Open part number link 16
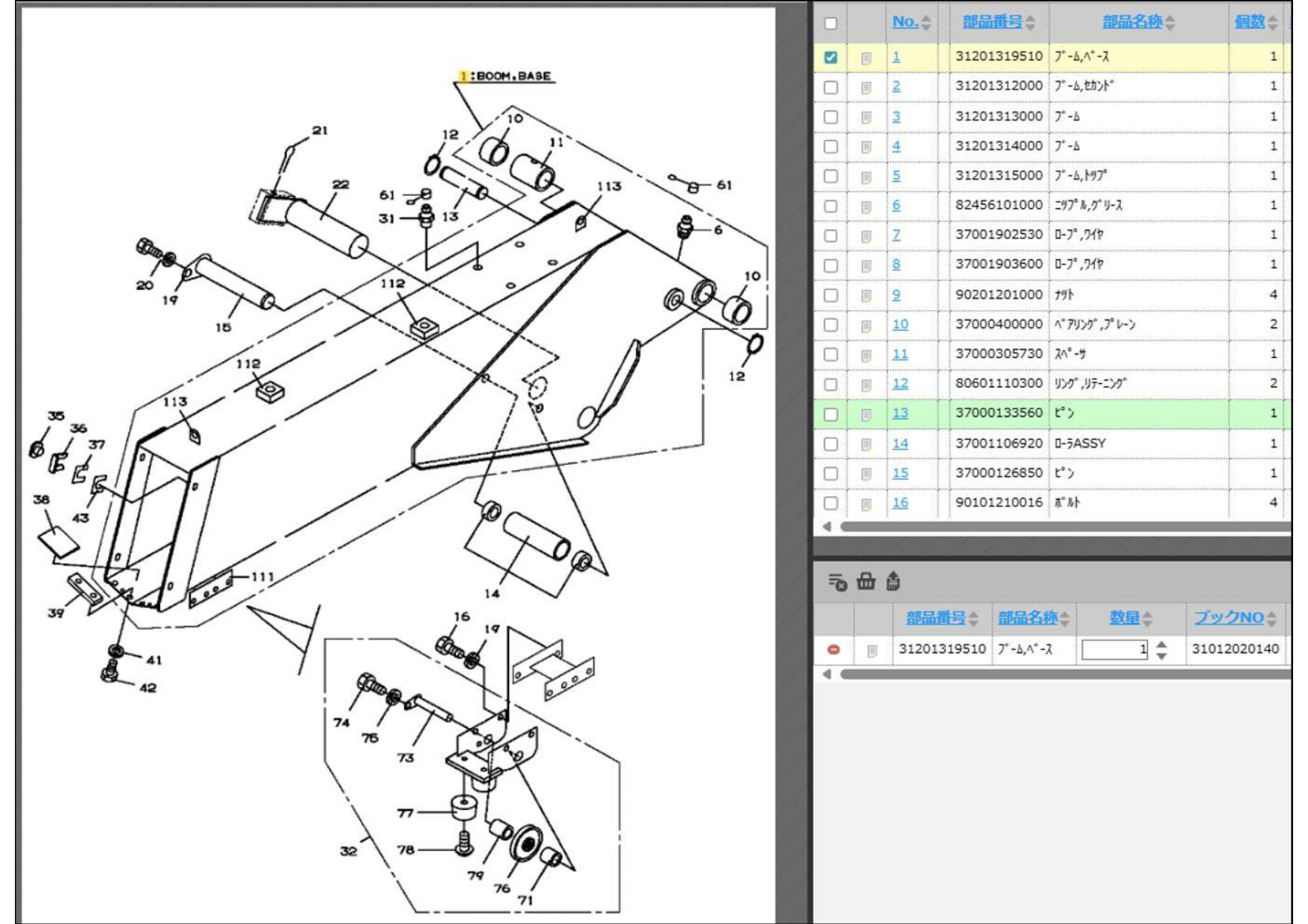The height and width of the screenshot is (924, 1308). pos(900,503)
